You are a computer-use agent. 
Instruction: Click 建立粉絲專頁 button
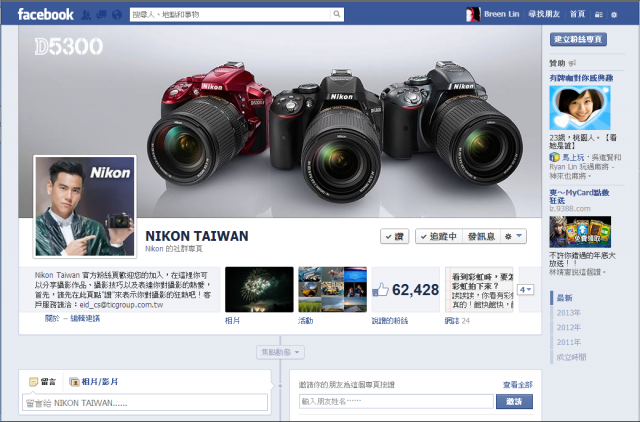pos(578,39)
